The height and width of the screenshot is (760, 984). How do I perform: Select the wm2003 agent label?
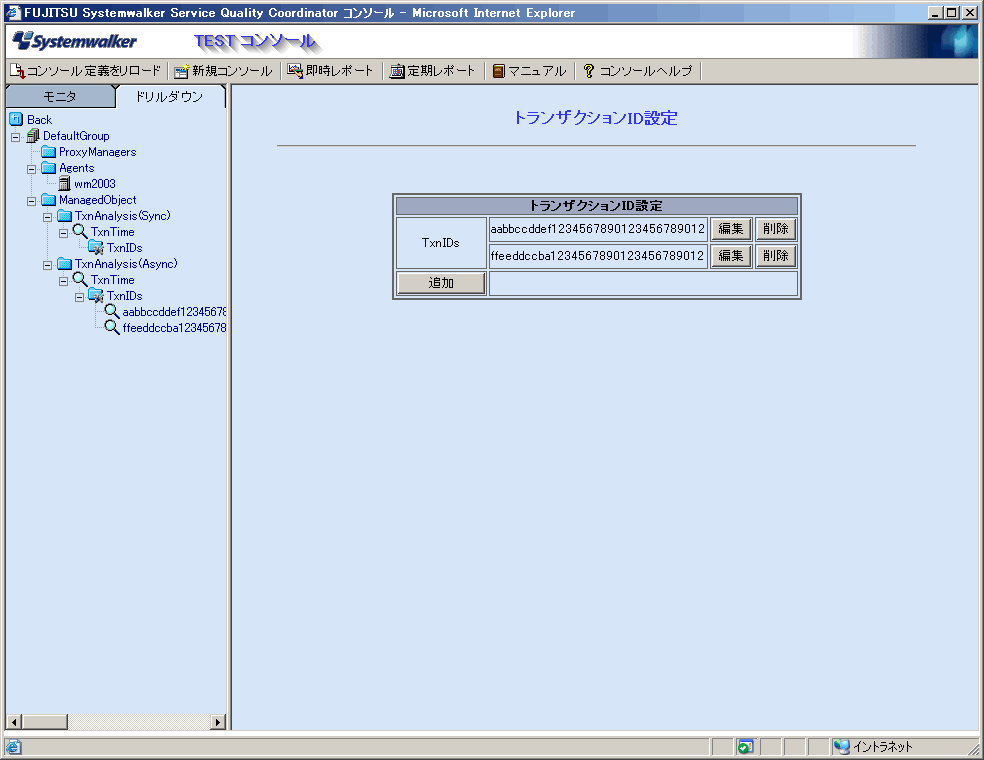coord(95,184)
